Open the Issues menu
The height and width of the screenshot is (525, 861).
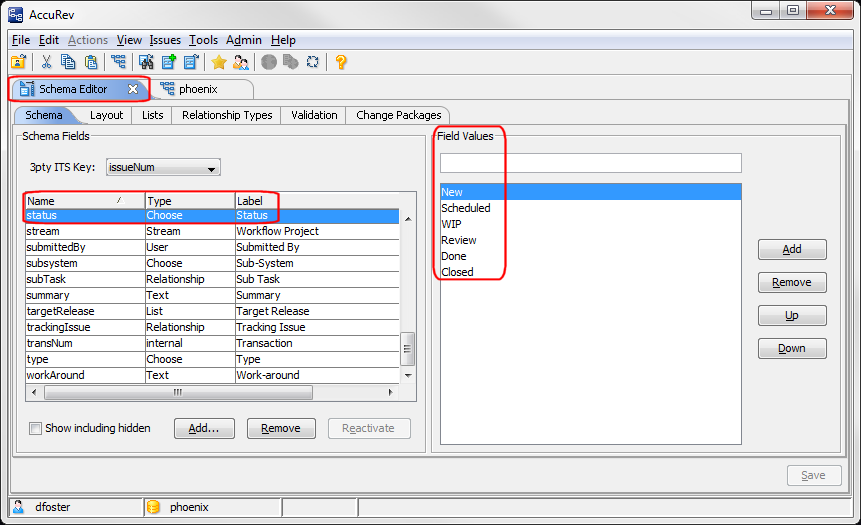pos(165,40)
